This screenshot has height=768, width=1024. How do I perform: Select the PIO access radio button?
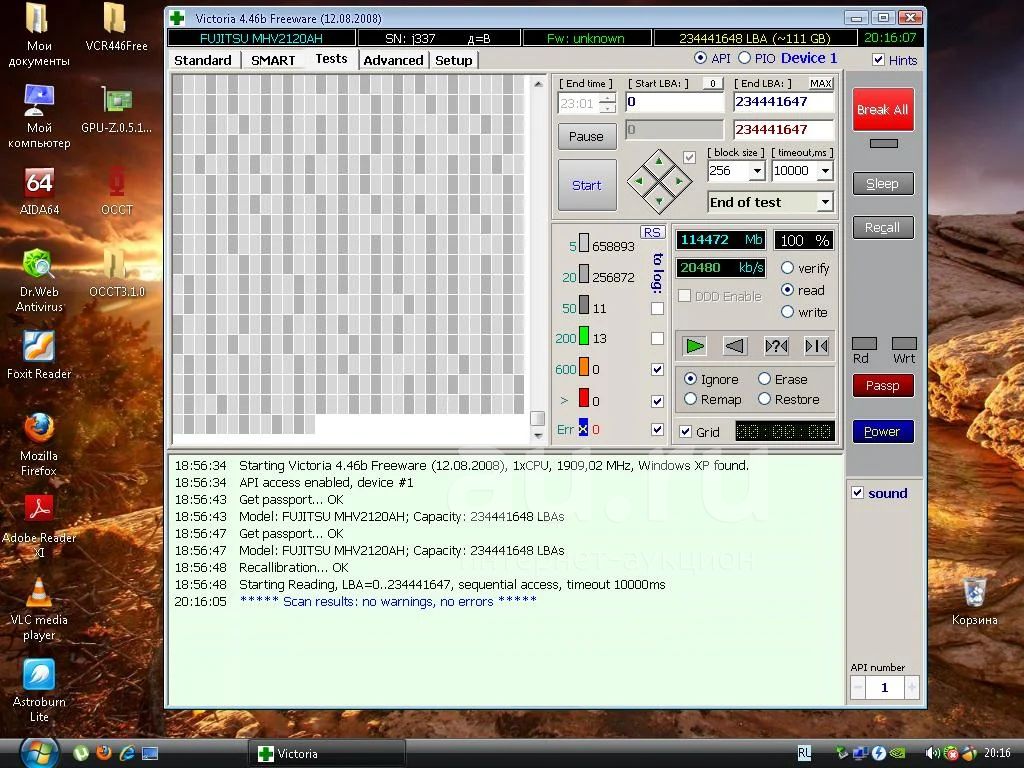pos(744,58)
